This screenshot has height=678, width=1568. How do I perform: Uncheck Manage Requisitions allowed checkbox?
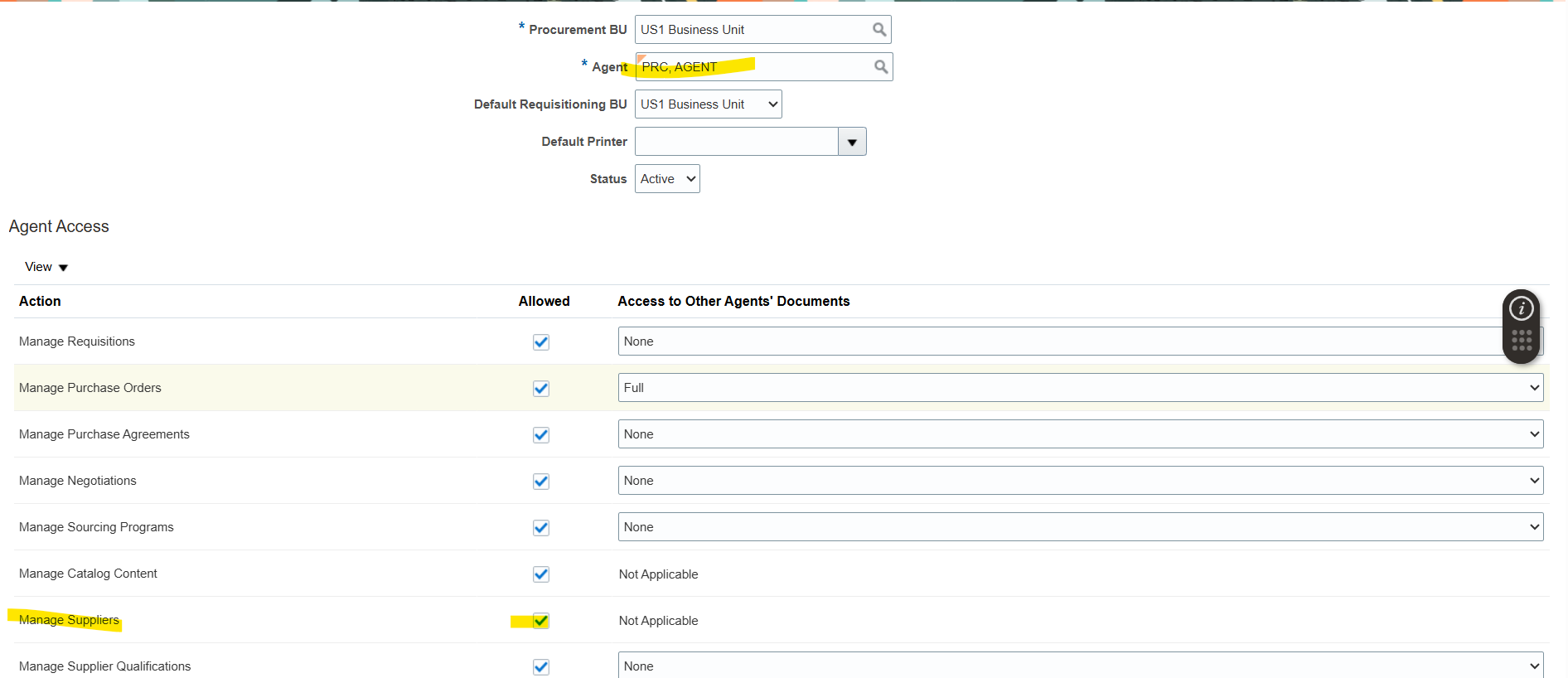[541, 342]
